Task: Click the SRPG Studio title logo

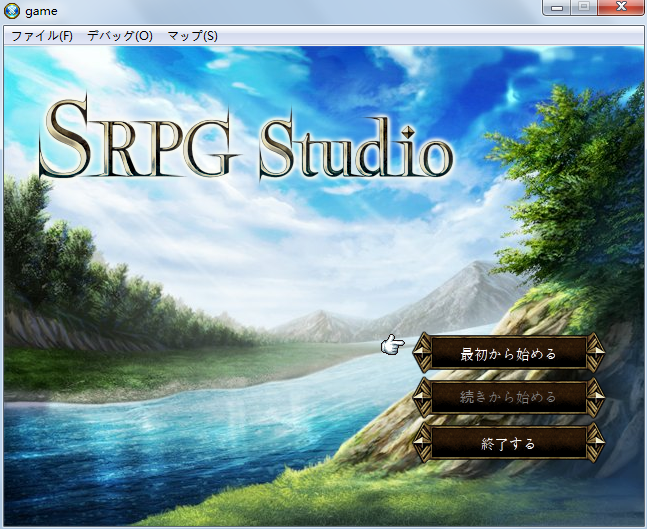Action: click(246, 138)
